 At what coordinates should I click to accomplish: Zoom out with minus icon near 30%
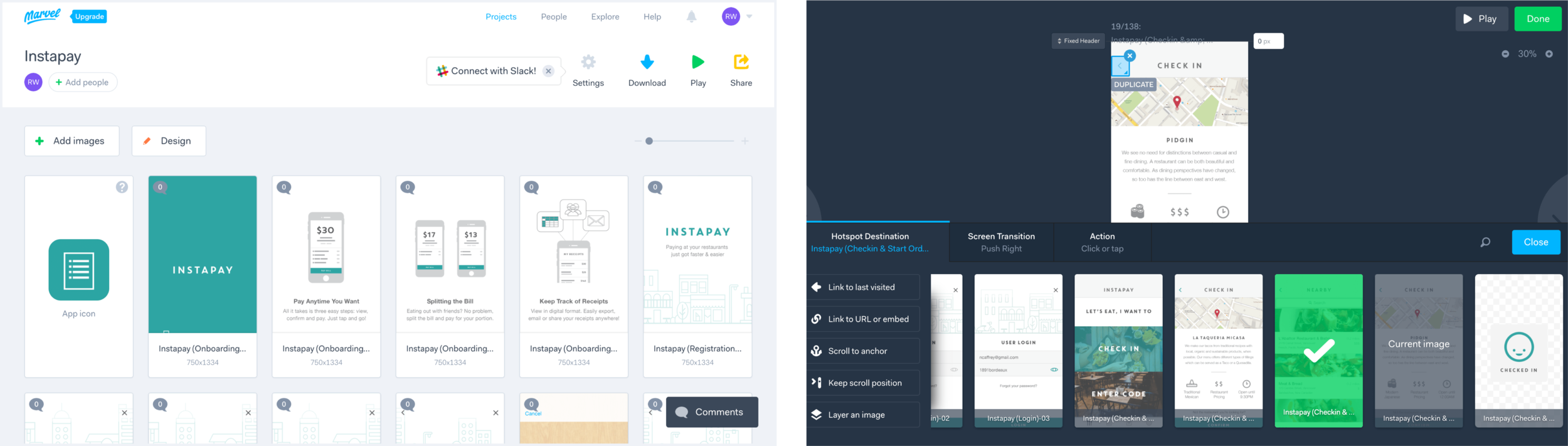point(1505,54)
